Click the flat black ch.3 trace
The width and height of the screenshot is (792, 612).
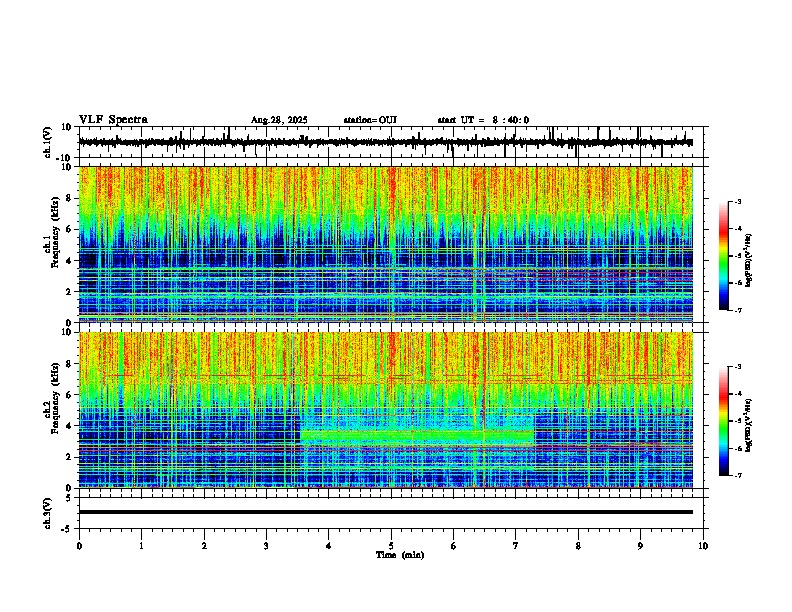(385, 512)
